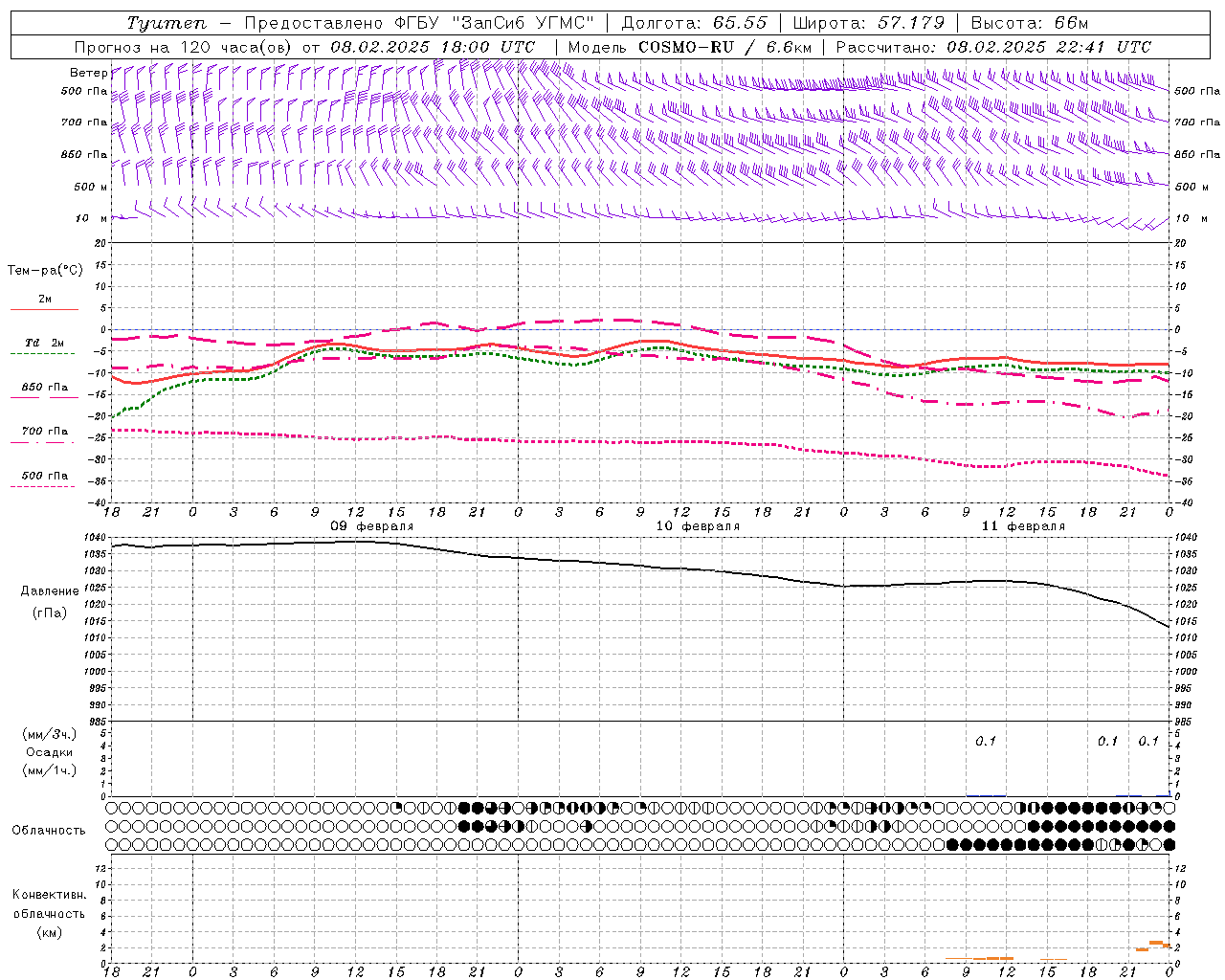Click the solid line sample under legend "2м"

coord(44,310)
